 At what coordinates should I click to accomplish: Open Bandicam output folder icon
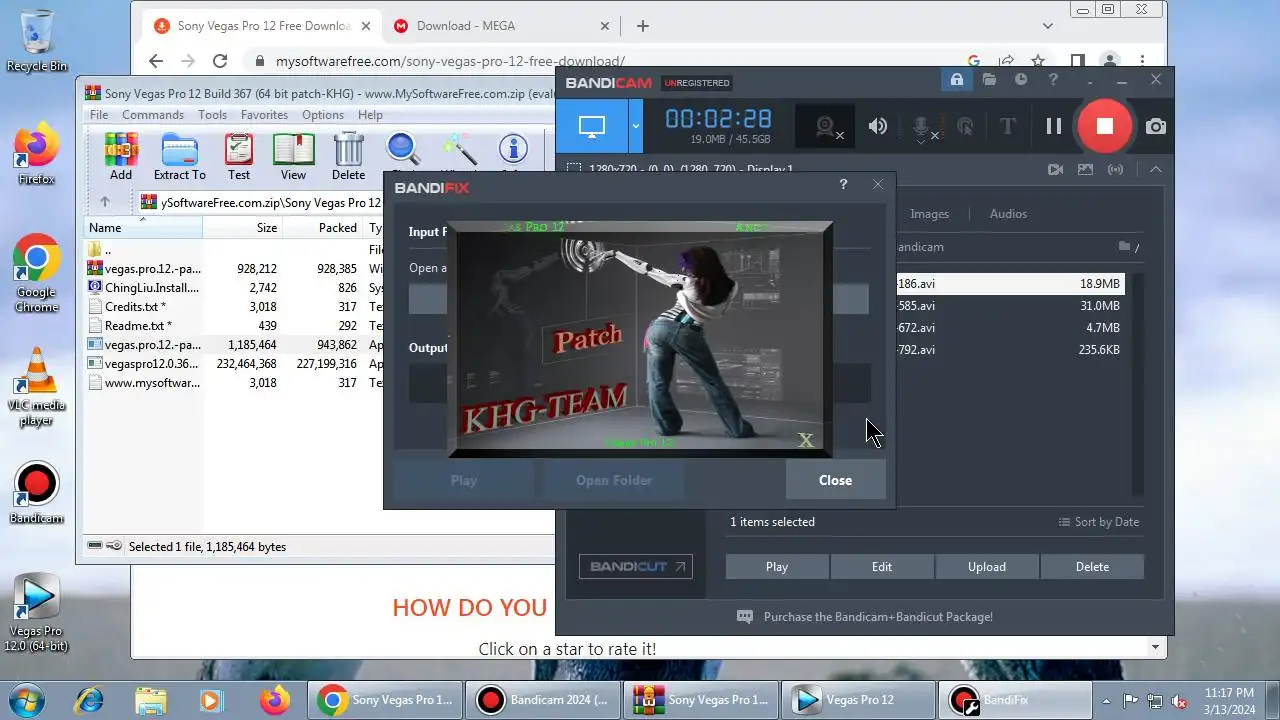(x=989, y=80)
